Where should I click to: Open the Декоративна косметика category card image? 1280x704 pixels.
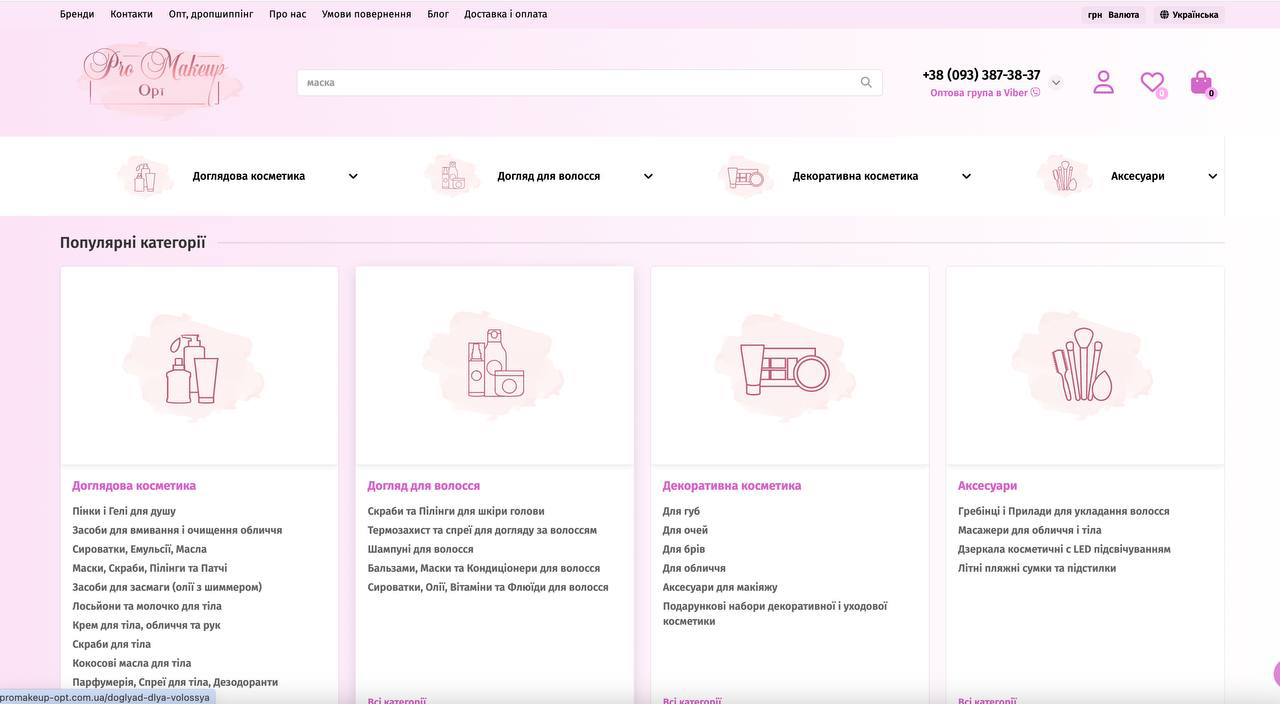click(x=790, y=366)
